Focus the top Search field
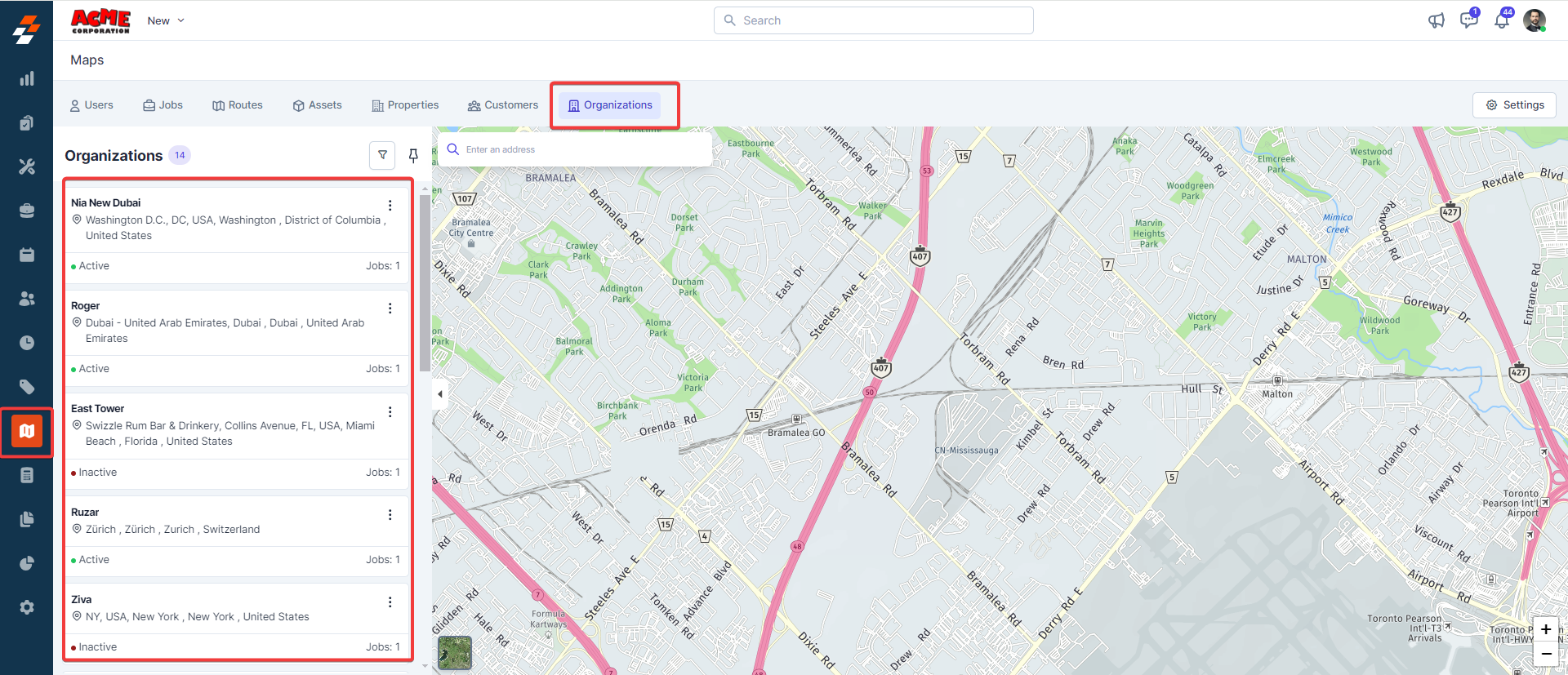 (874, 20)
